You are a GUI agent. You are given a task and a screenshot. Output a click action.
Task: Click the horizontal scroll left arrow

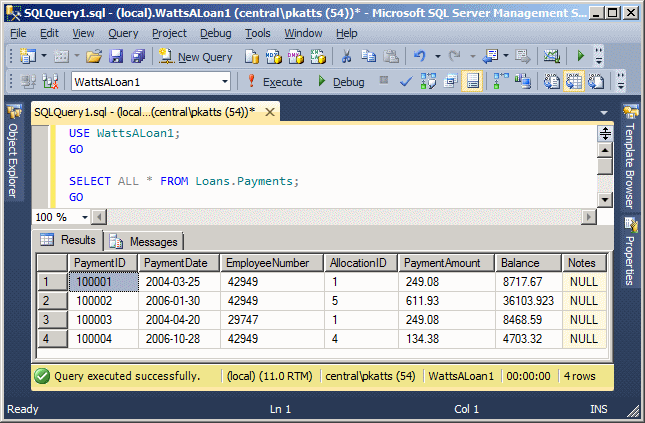coord(99,217)
